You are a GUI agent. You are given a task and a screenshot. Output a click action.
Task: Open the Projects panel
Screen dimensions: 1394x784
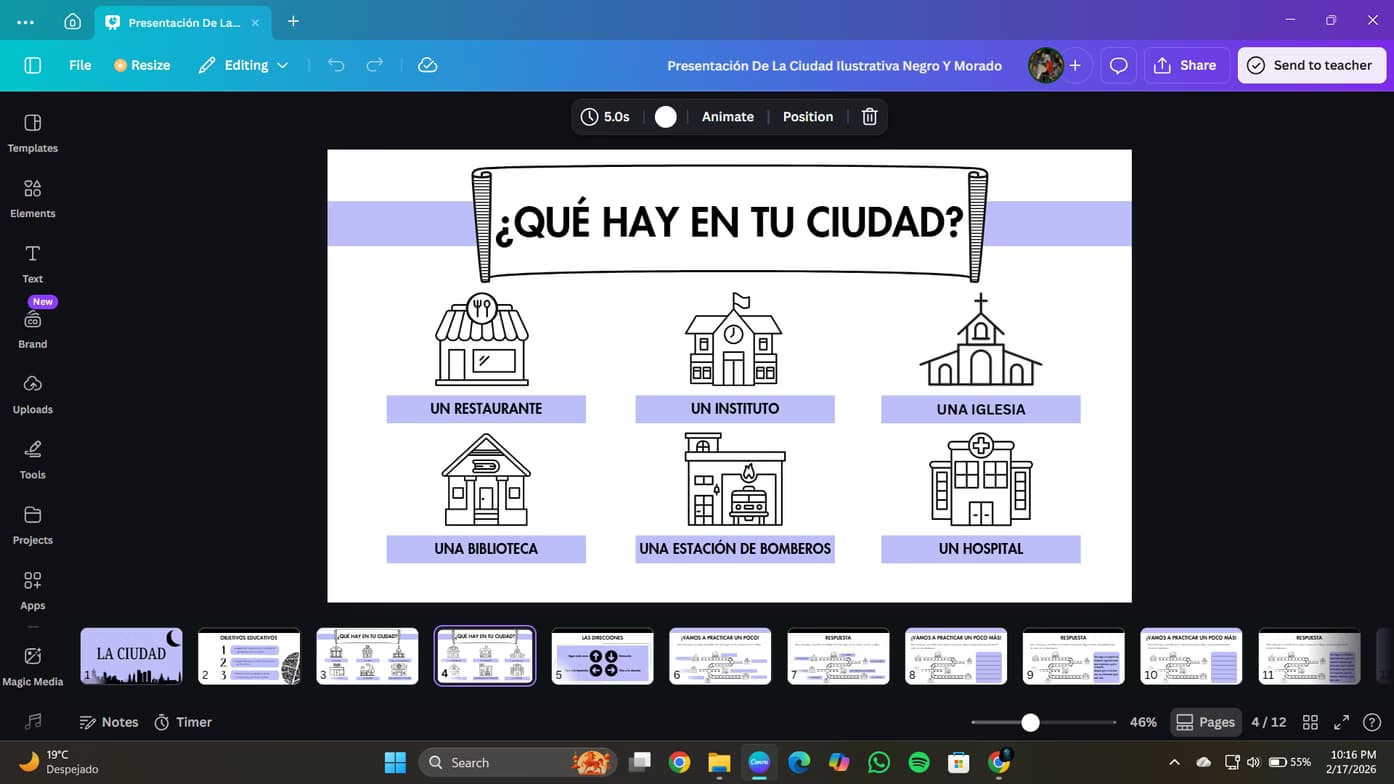click(32, 524)
